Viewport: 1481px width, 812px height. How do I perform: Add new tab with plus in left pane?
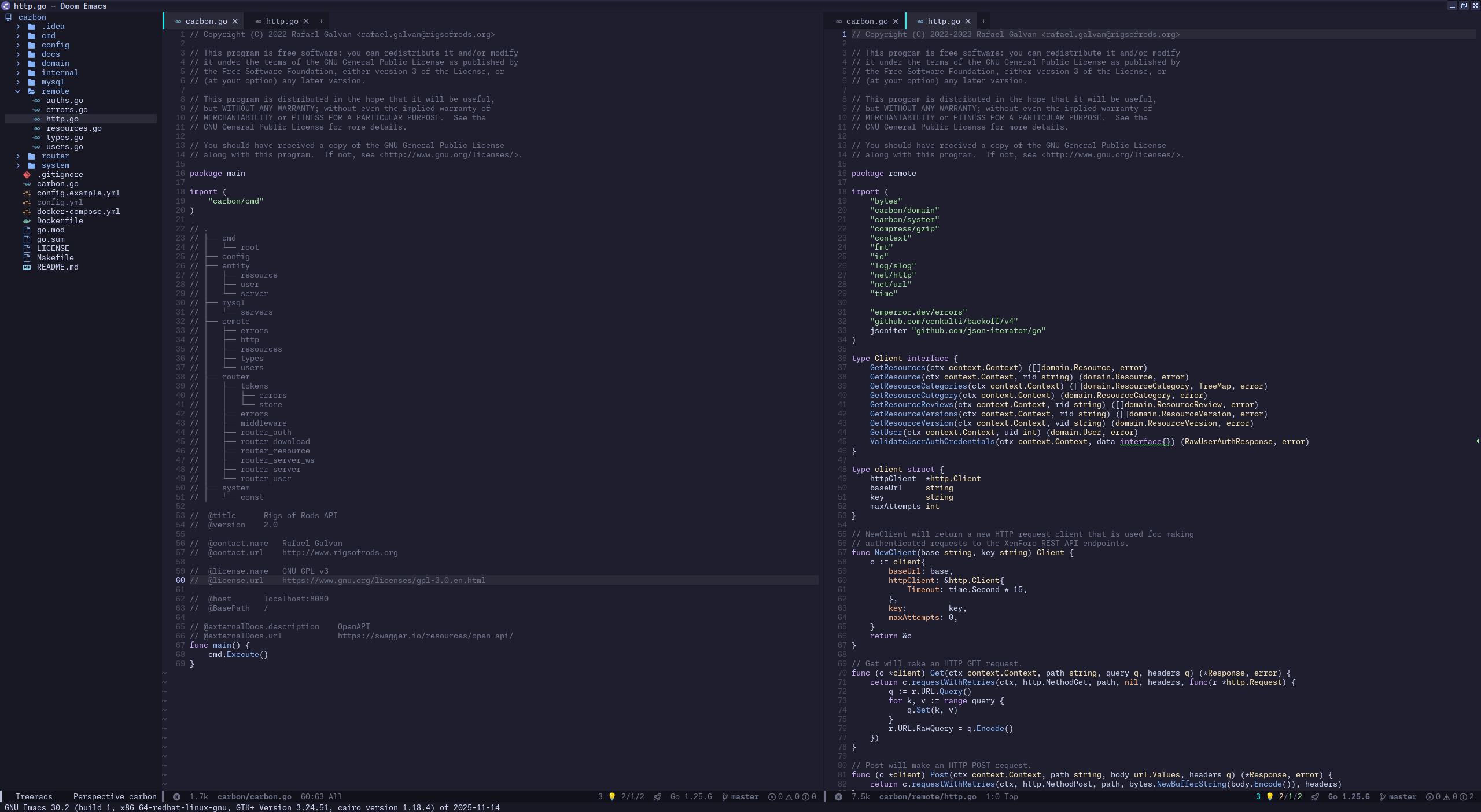322,21
